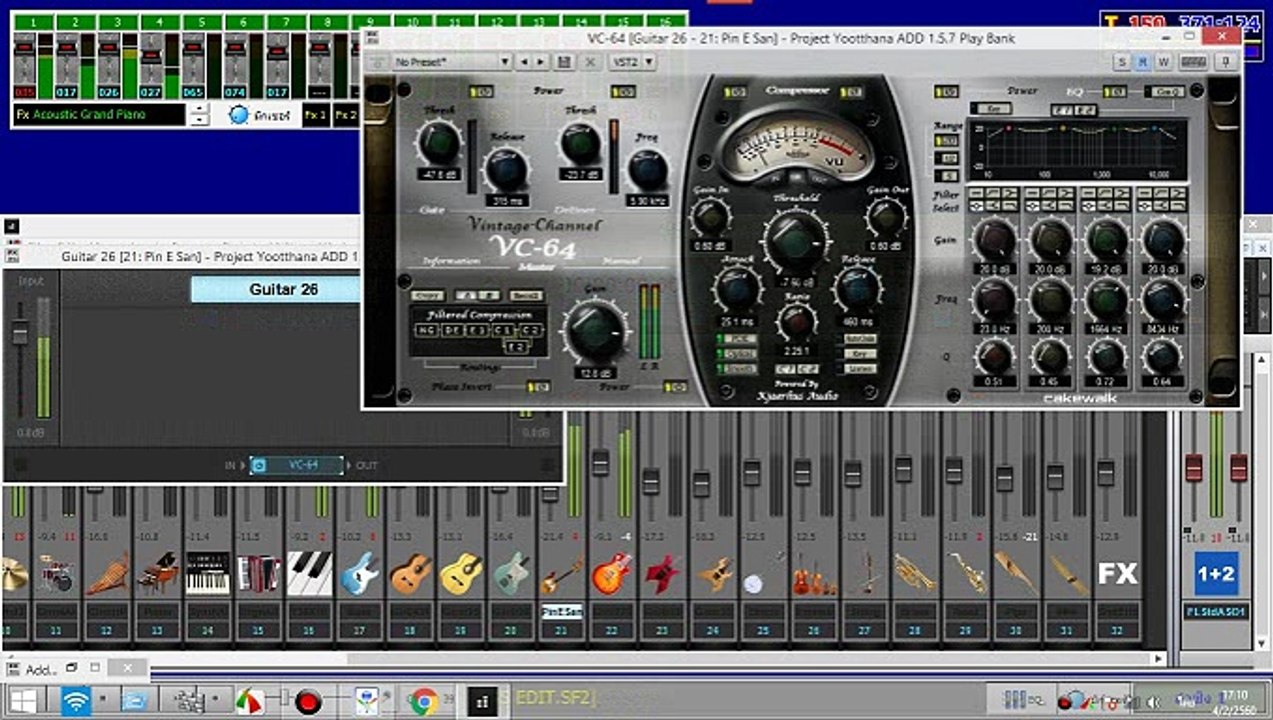Screen dimensions: 1273x720
Task: Click the VC-64 plugin slot in FX chain
Action: (x=297, y=465)
